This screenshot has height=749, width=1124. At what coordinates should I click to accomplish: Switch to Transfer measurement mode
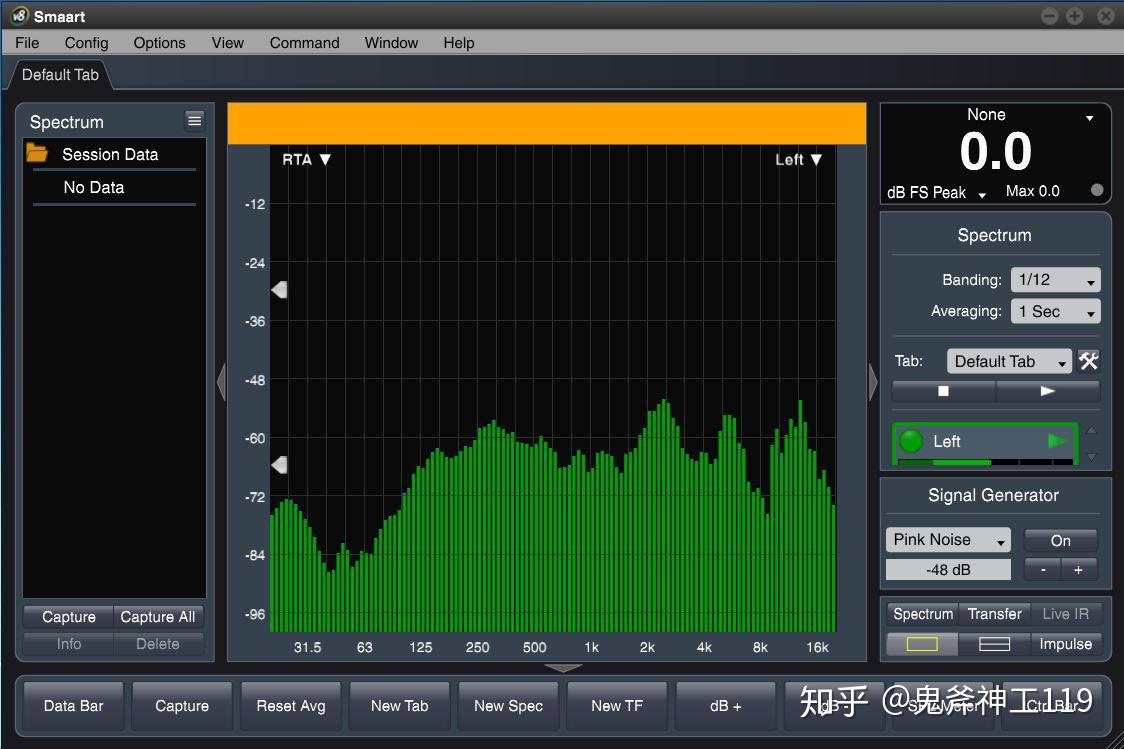pyautogui.click(x=994, y=614)
